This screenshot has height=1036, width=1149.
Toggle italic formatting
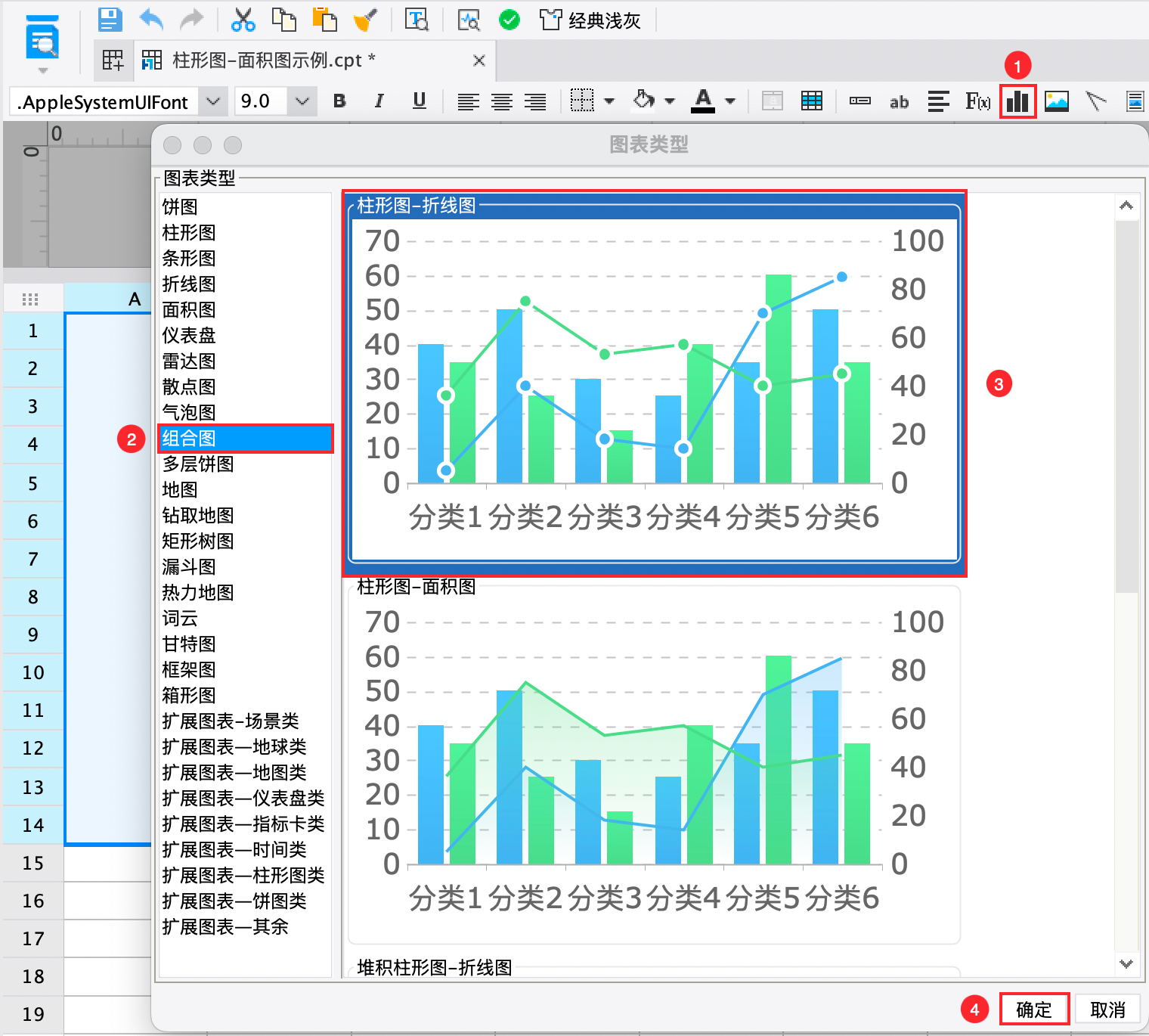(379, 101)
